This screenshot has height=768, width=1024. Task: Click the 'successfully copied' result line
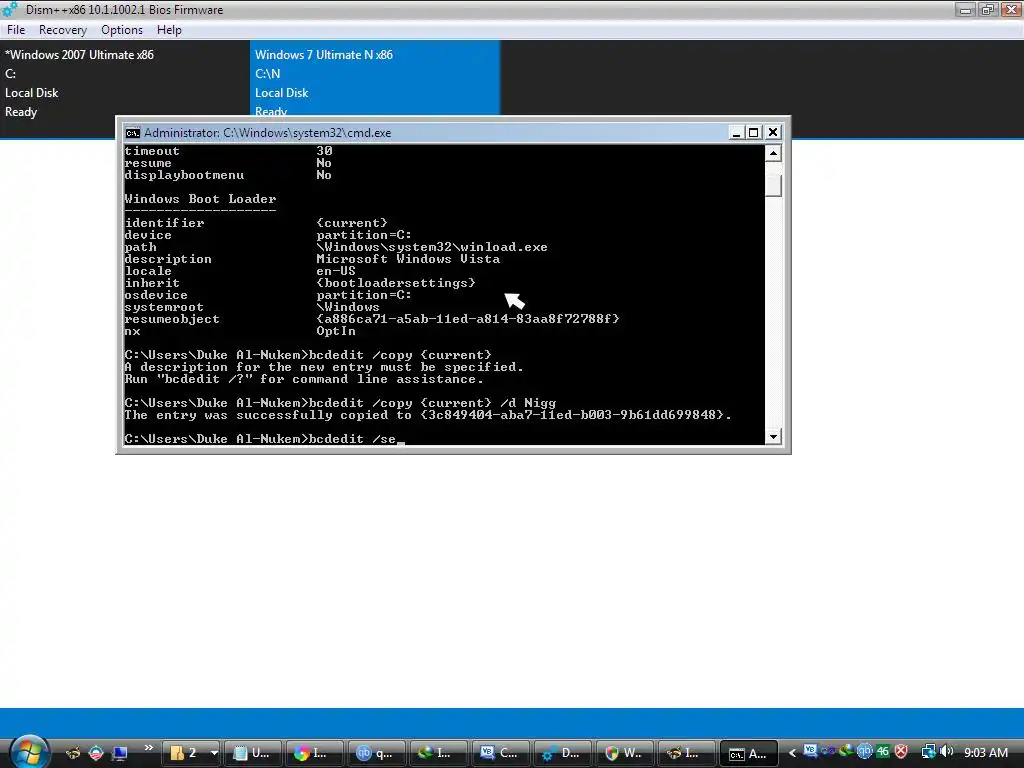428,415
